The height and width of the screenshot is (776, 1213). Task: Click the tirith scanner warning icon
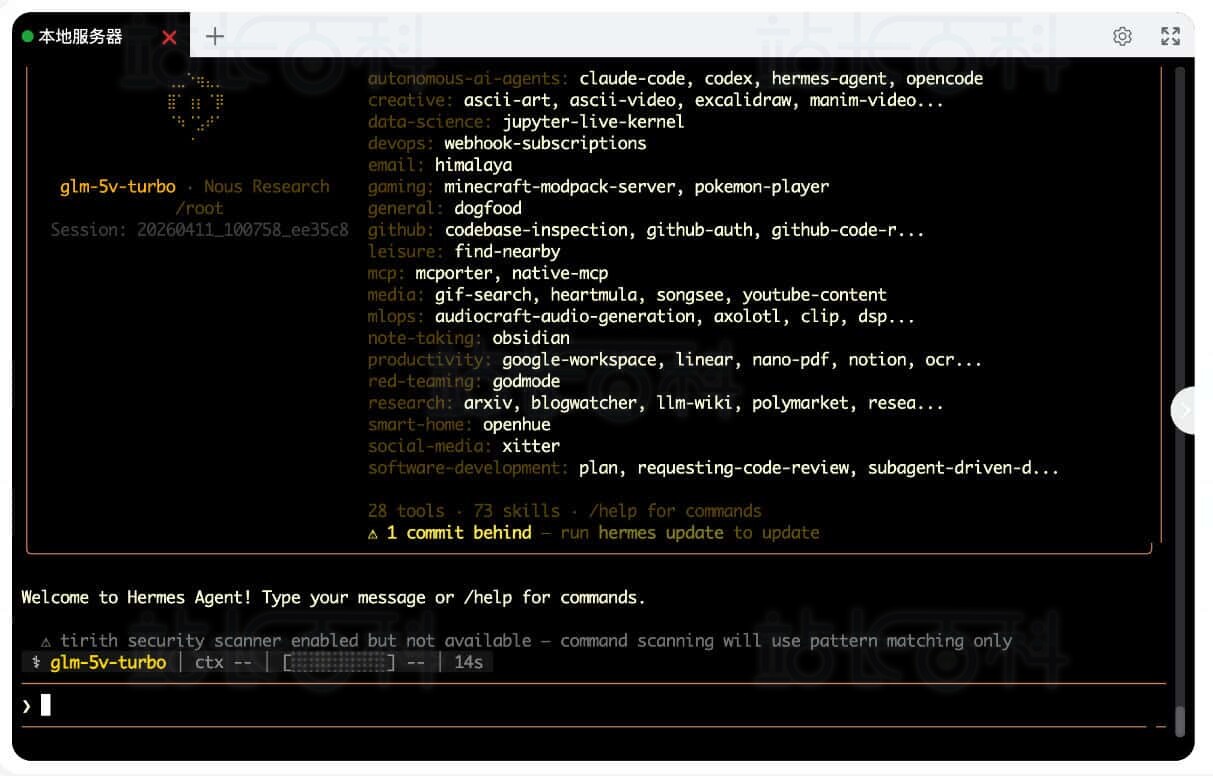pos(46,641)
